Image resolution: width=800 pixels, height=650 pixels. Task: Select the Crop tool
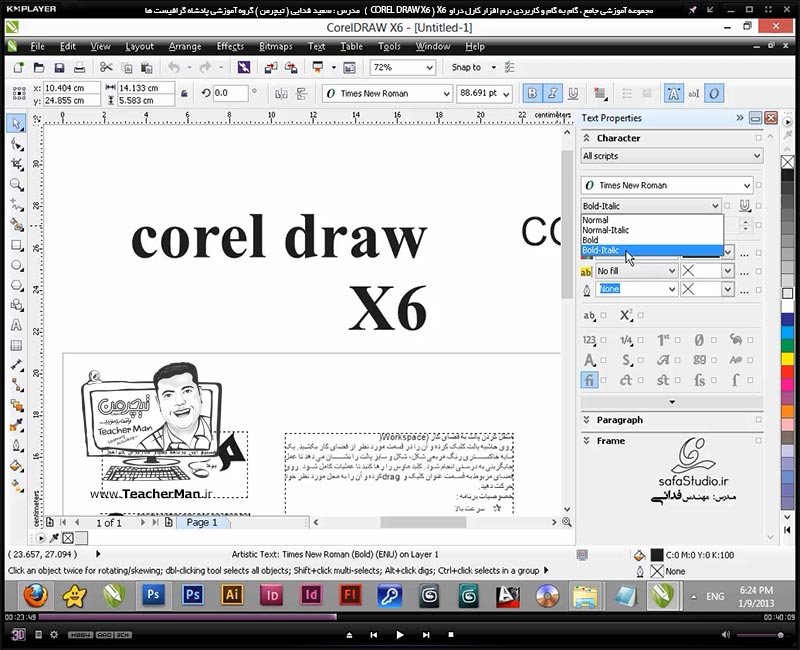coord(17,164)
